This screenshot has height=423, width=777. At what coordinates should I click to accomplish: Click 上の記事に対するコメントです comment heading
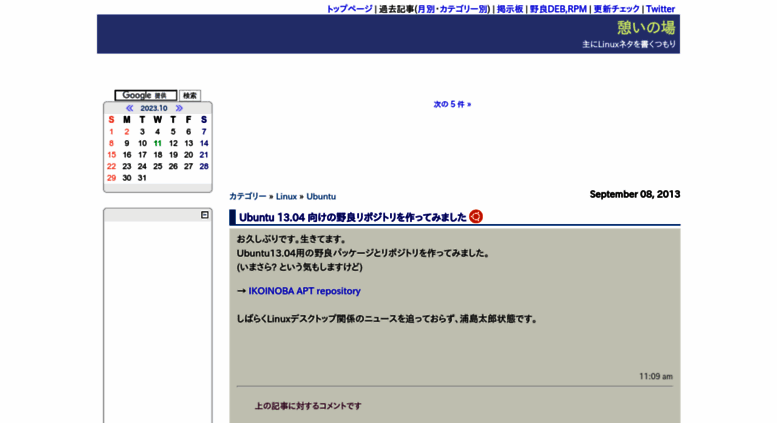pyautogui.click(x=308, y=406)
